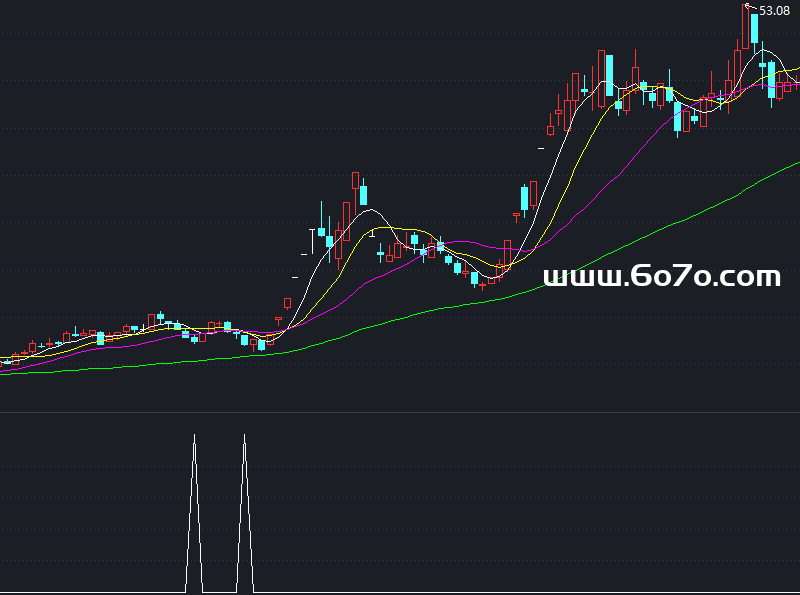Click the 53.08 high price label
The height and width of the screenshot is (595, 800).
774,11
